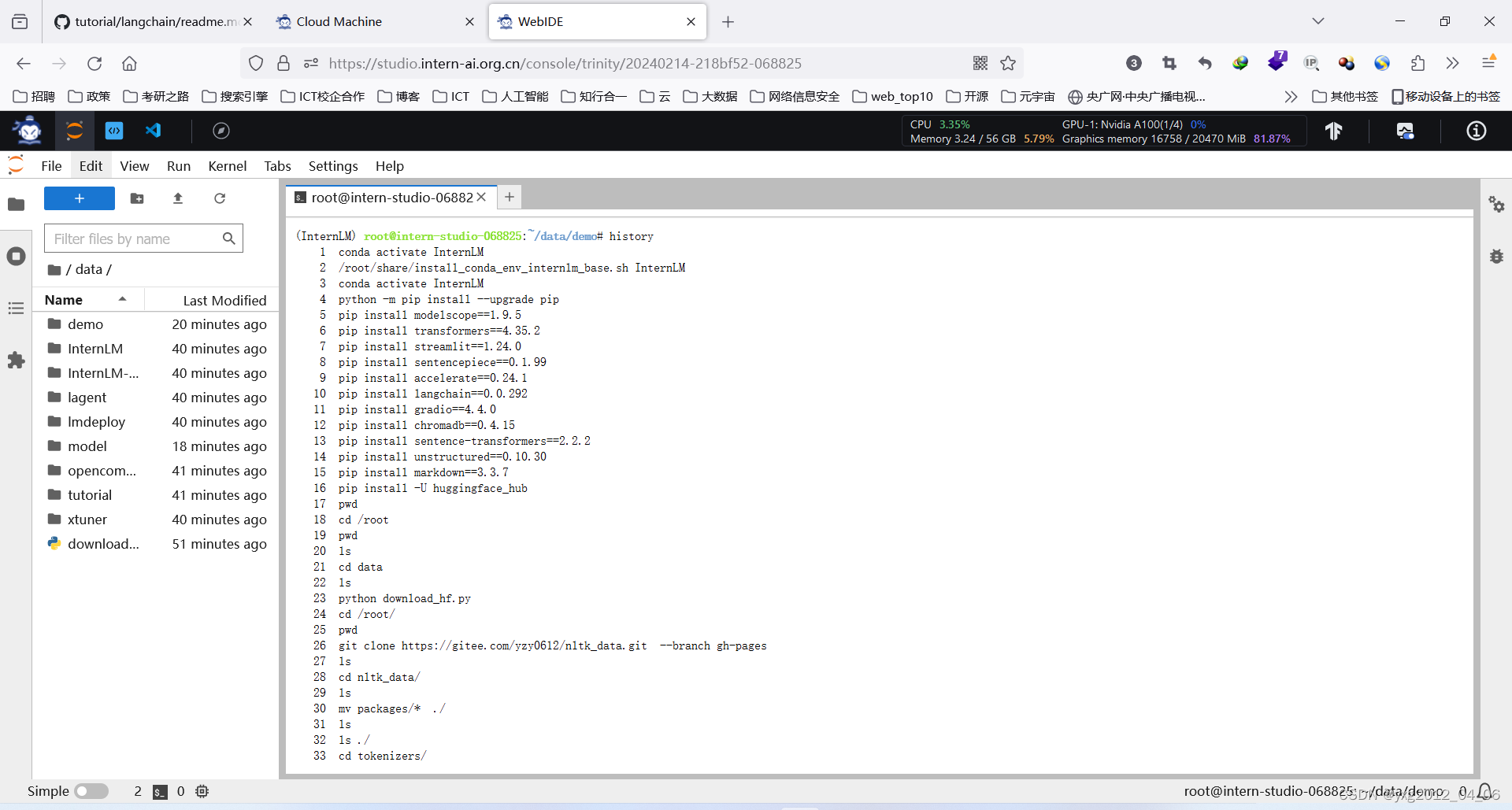Launch VS Code from top bar
The width and height of the screenshot is (1512, 810).
154,131
